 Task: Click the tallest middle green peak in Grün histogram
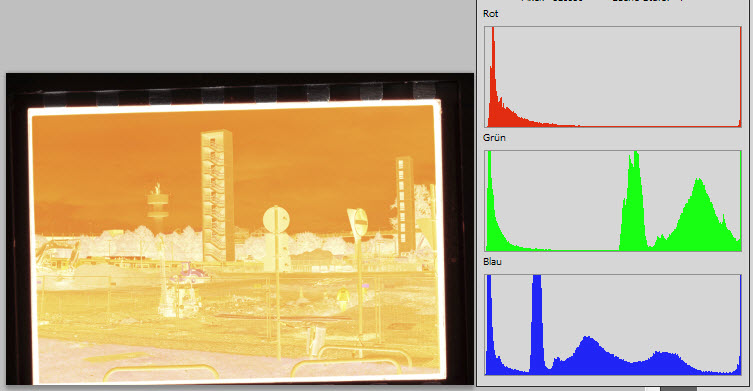(633, 199)
